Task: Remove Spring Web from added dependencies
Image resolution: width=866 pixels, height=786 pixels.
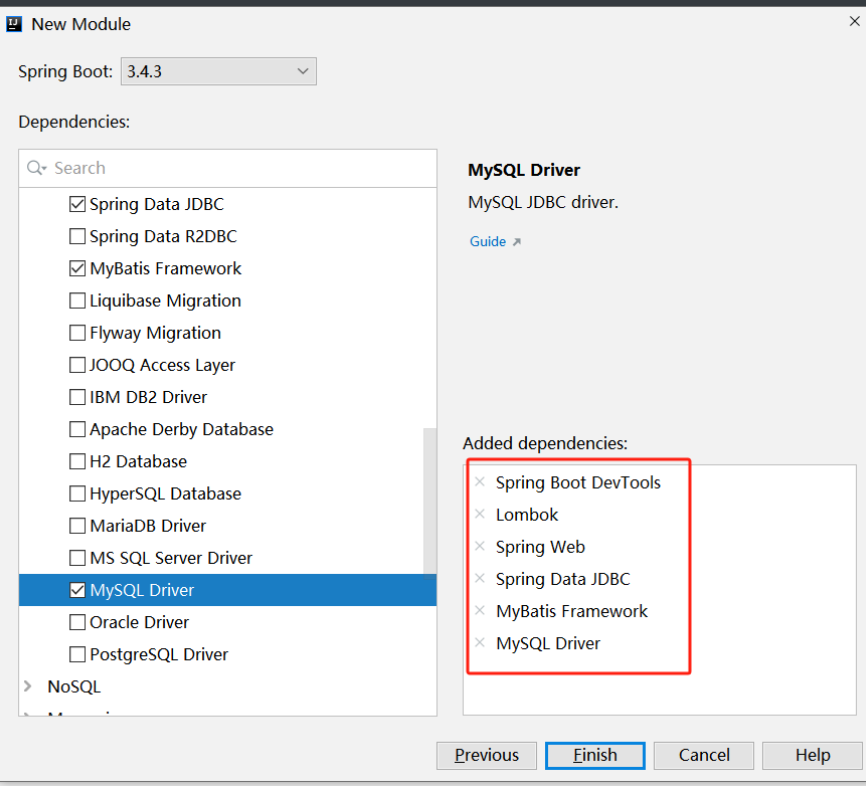Action: coord(480,546)
